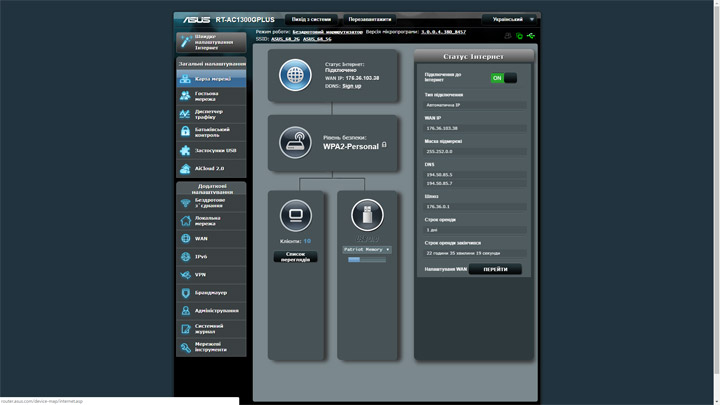Open the Диспетчер трафіку traffic manager icon
720x405 pixels.
tap(185, 114)
